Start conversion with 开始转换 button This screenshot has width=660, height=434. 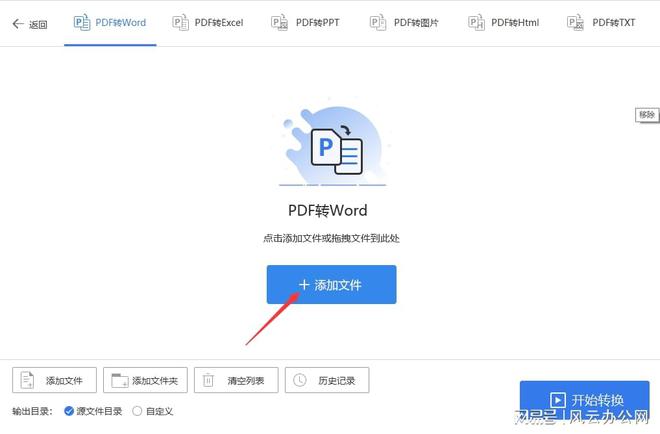[584, 399]
